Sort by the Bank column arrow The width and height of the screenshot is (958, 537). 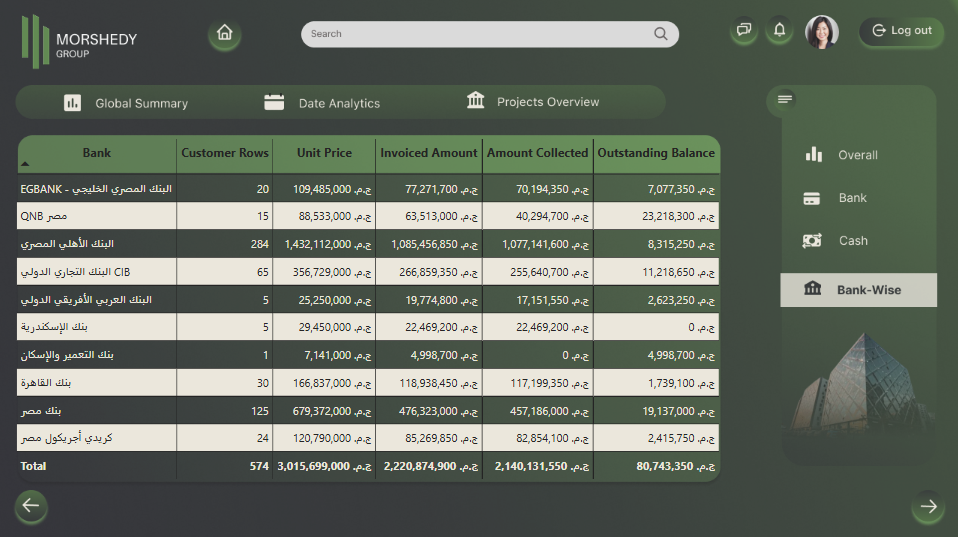[x=25, y=164]
